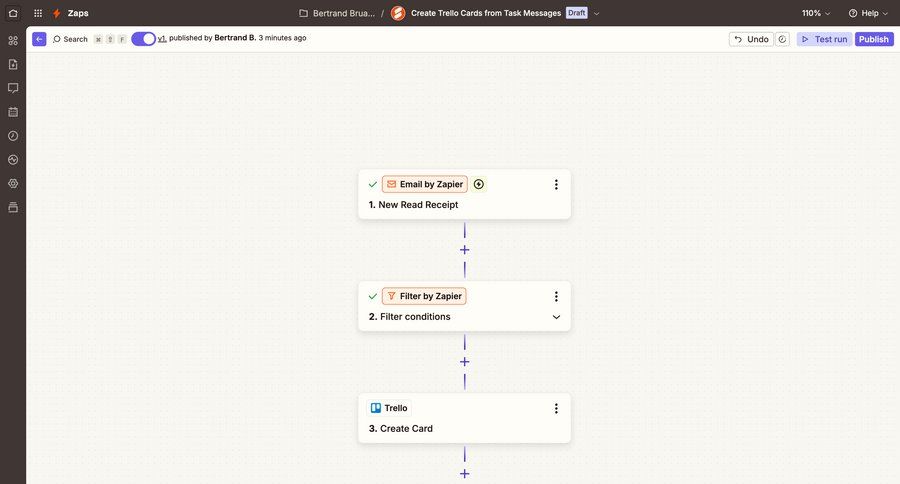Image resolution: width=900 pixels, height=484 pixels.
Task: Open the sidebar comments icon
Action: point(13,88)
